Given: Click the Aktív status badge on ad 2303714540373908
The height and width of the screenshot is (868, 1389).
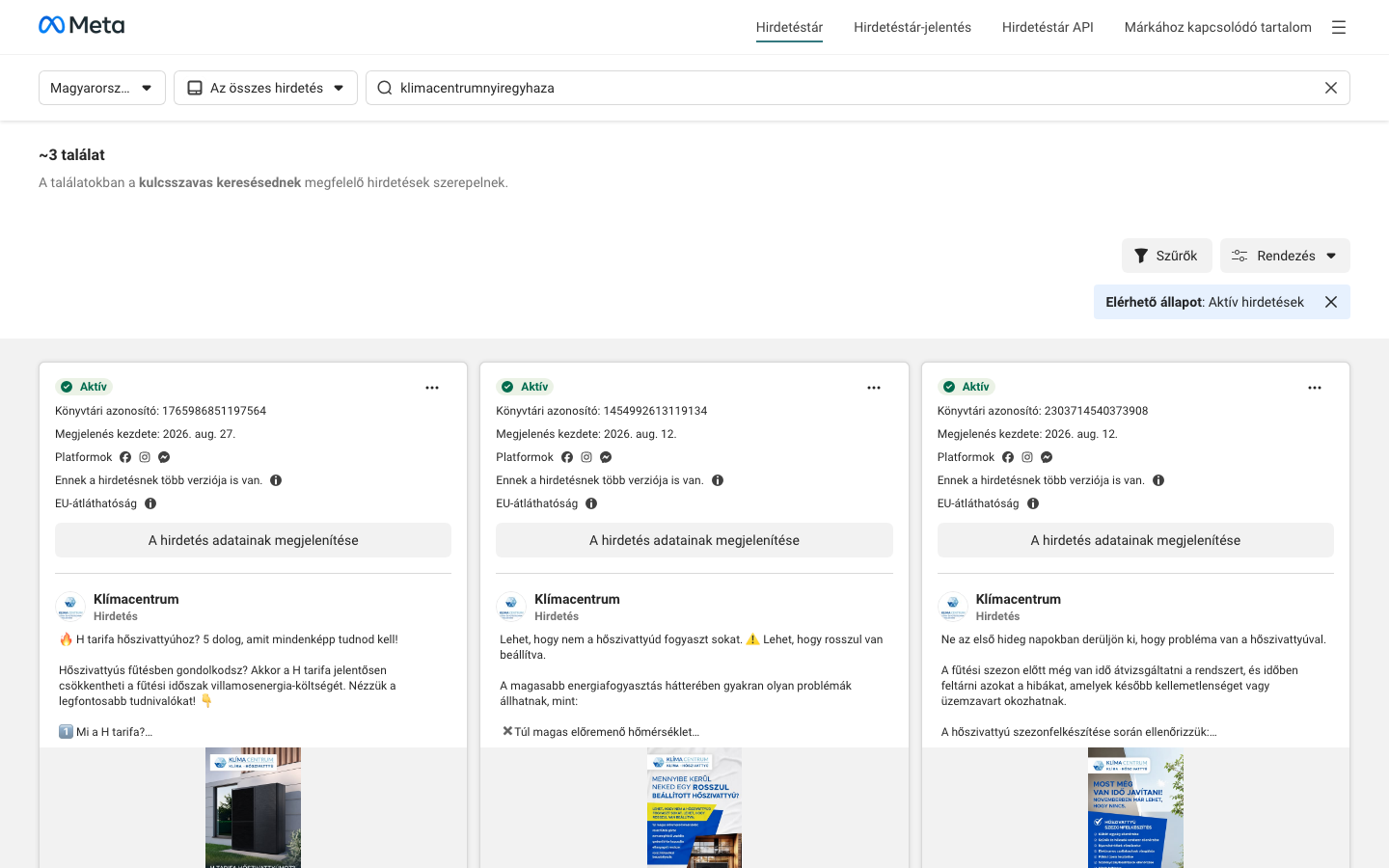Looking at the screenshot, I should click(966, 387).
